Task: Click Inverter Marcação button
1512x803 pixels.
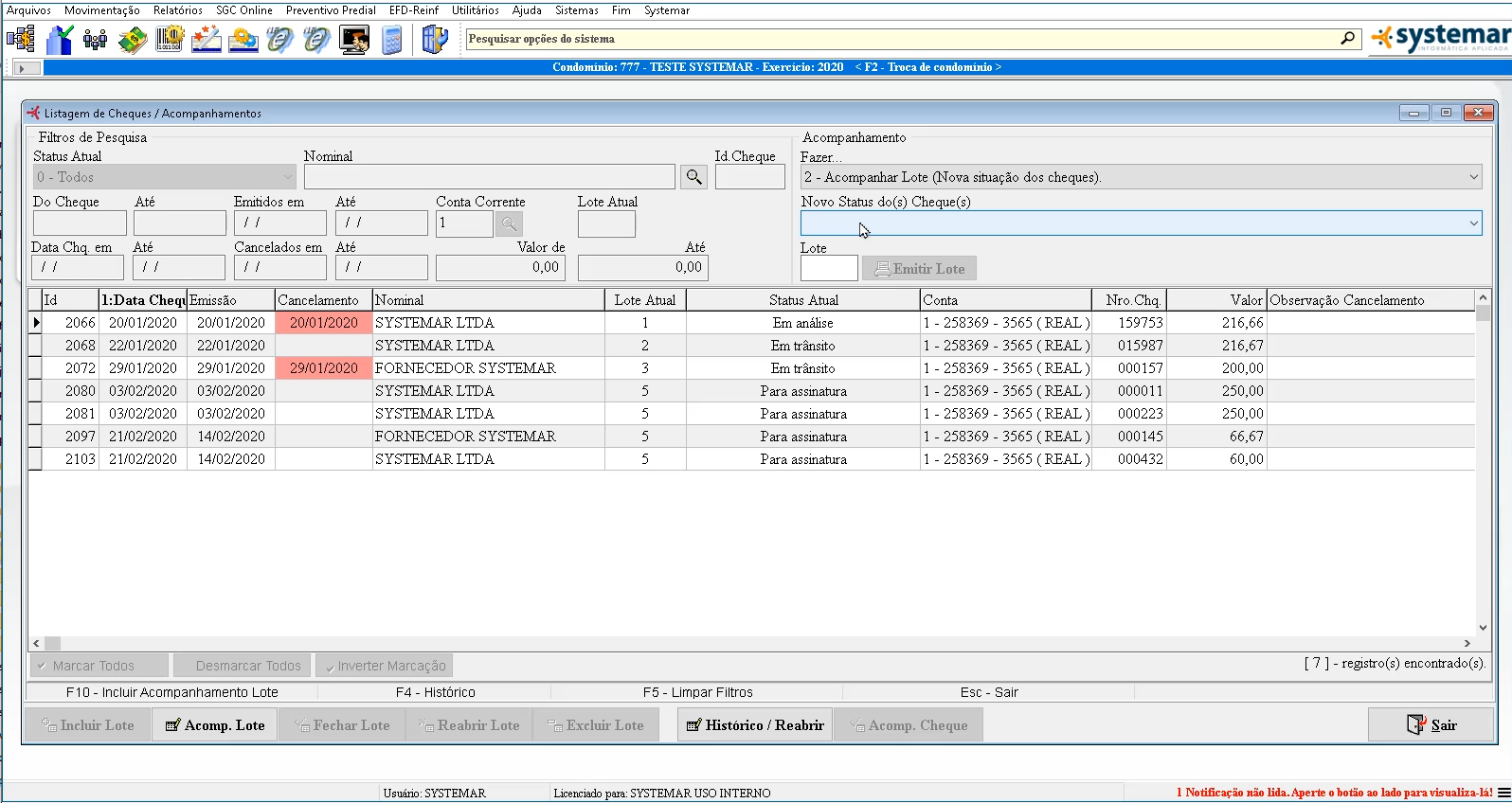Action: pyautogui.click(x=385, y=666)
